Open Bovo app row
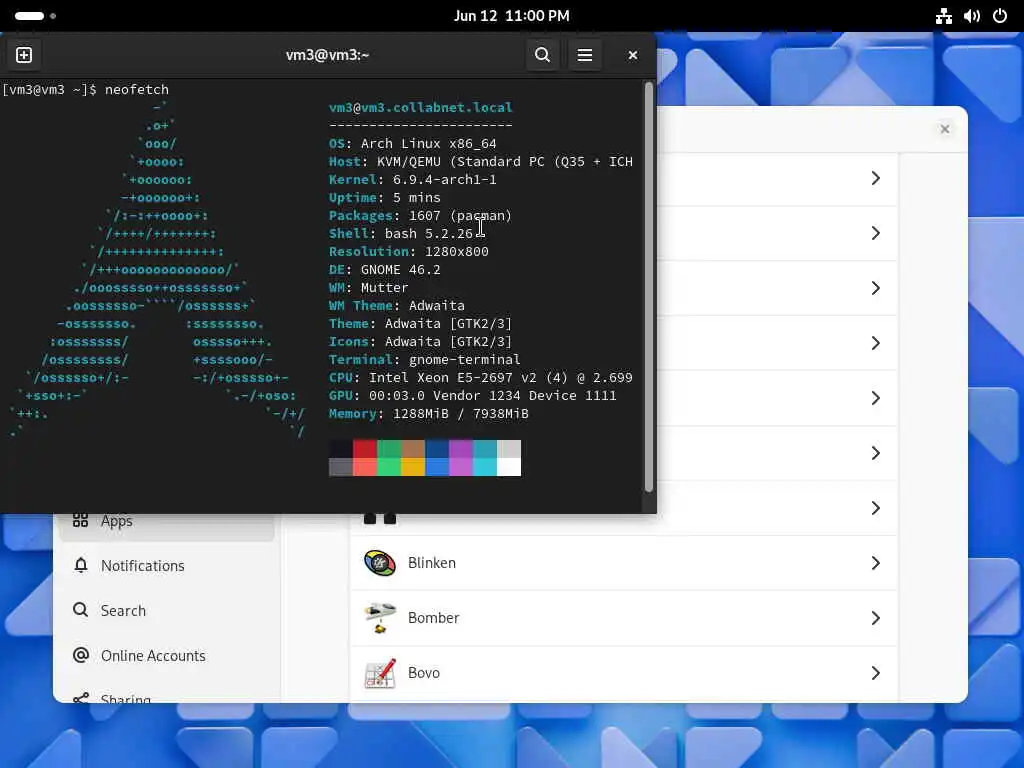Viewport: 1024px width, 768px height. pyautogui.click(x=624, y=673)
